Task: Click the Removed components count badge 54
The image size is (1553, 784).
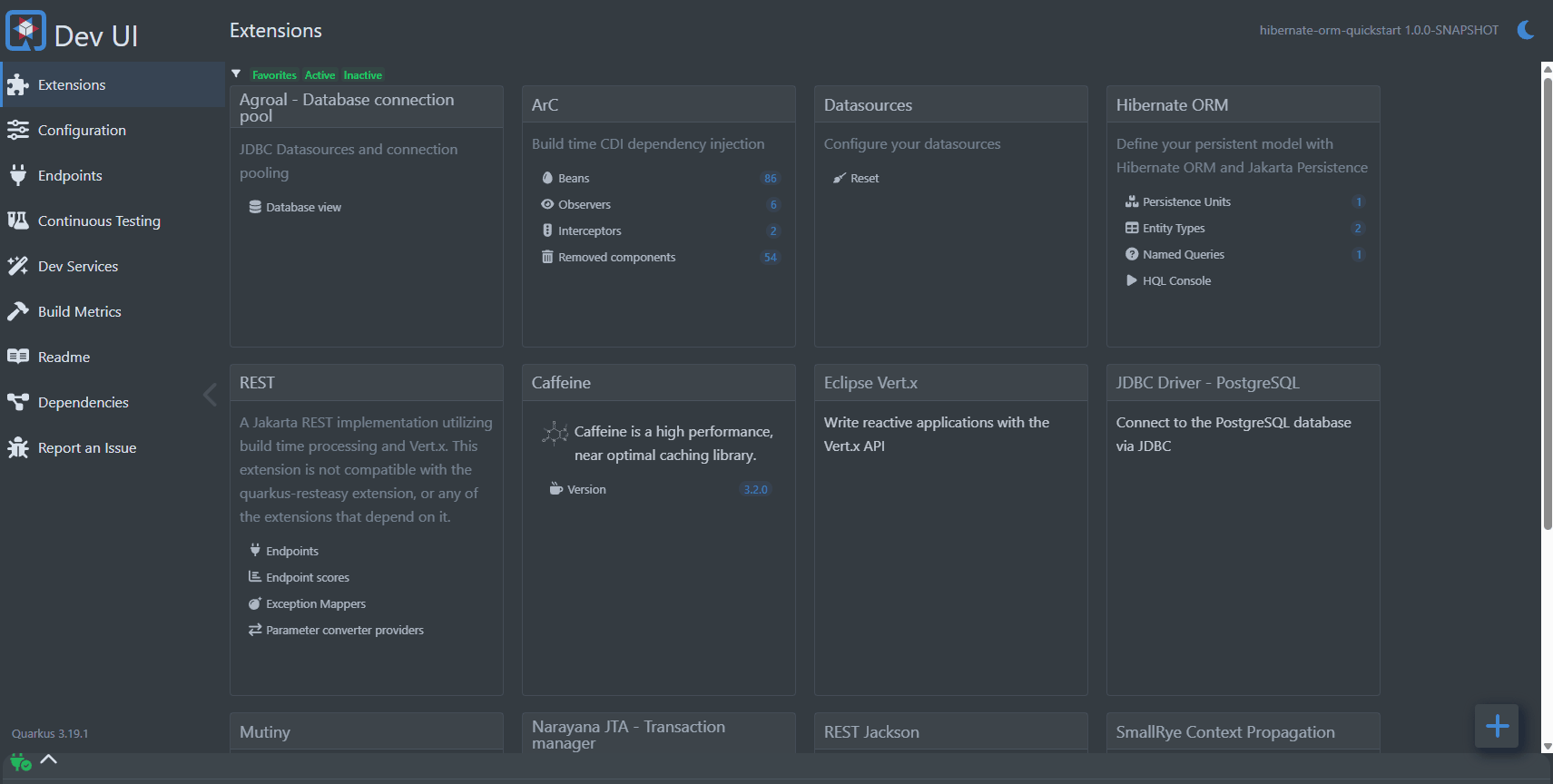Action: [770, 257]
